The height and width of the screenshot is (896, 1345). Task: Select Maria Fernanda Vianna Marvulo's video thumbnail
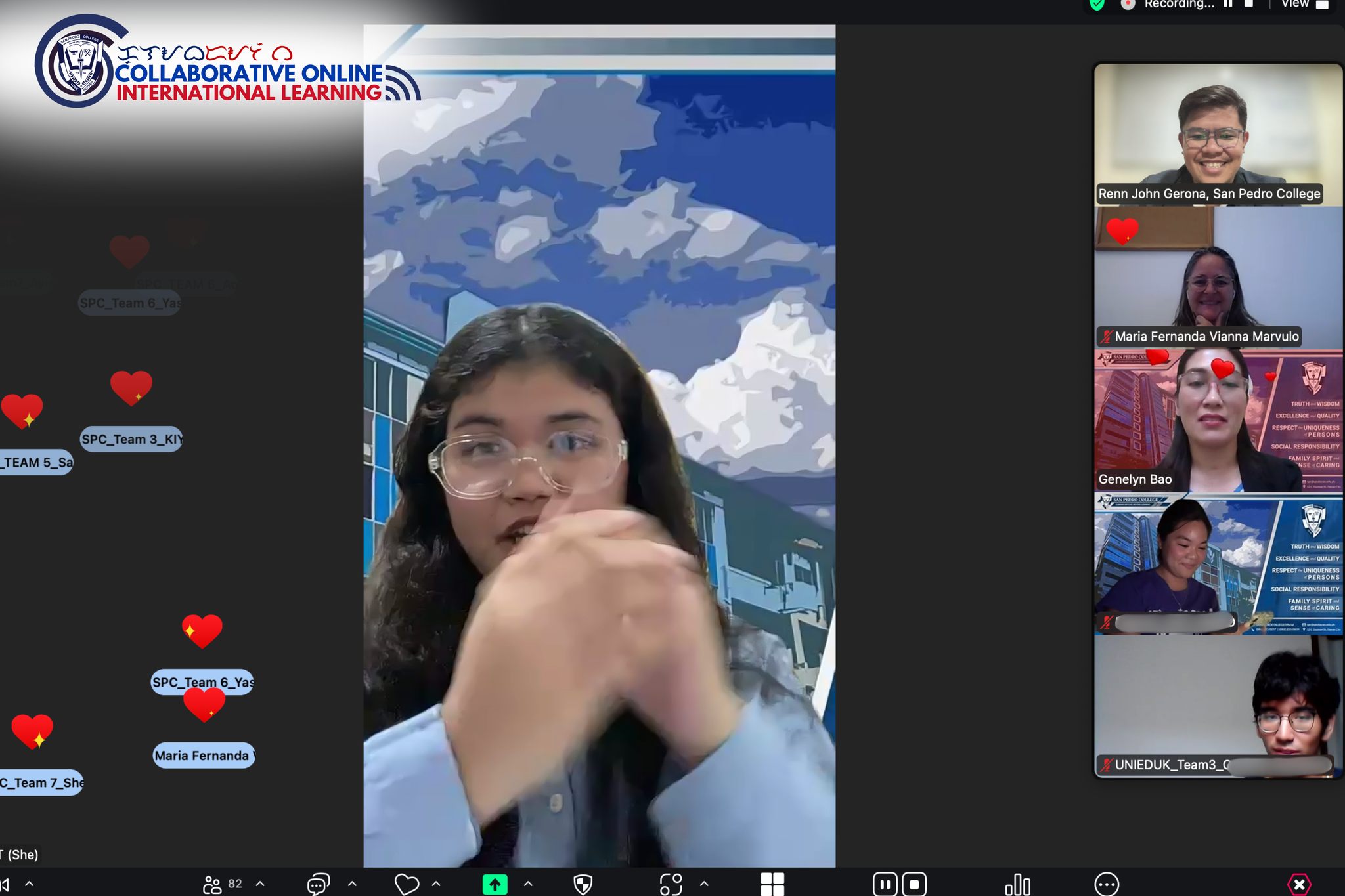tap(1218, 278)
